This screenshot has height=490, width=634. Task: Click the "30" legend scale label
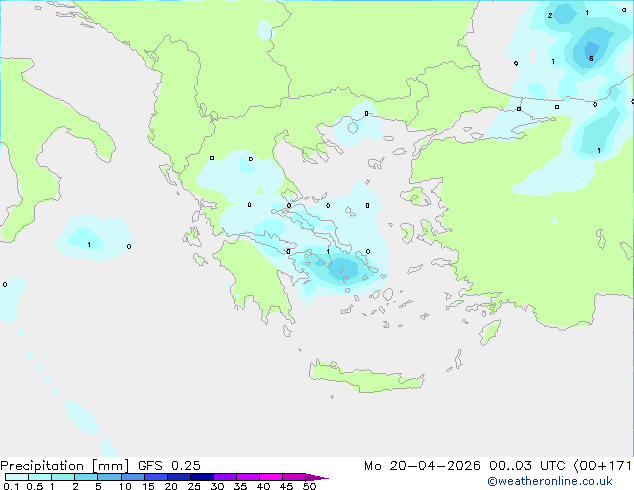point(217,486)
